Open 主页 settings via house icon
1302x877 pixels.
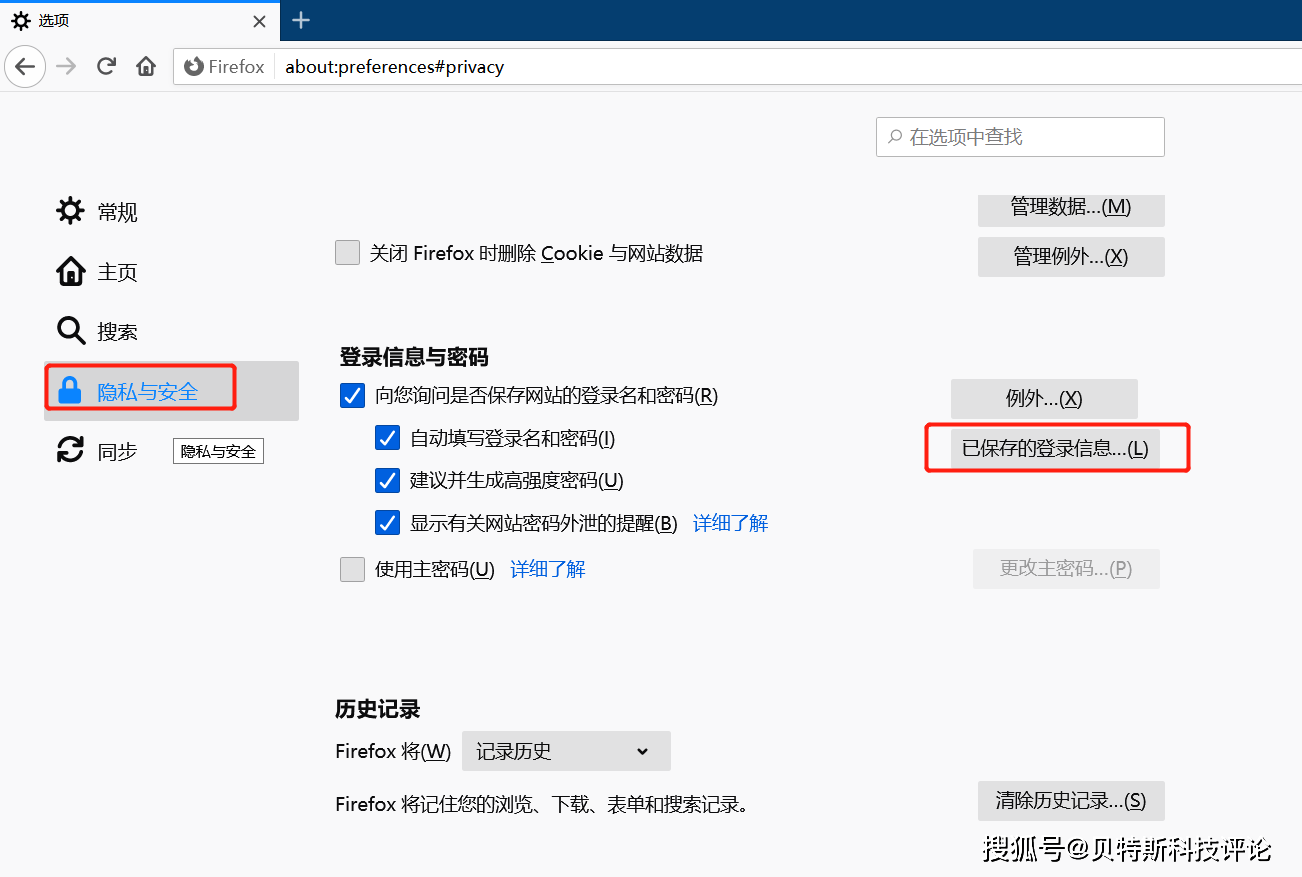70,271
